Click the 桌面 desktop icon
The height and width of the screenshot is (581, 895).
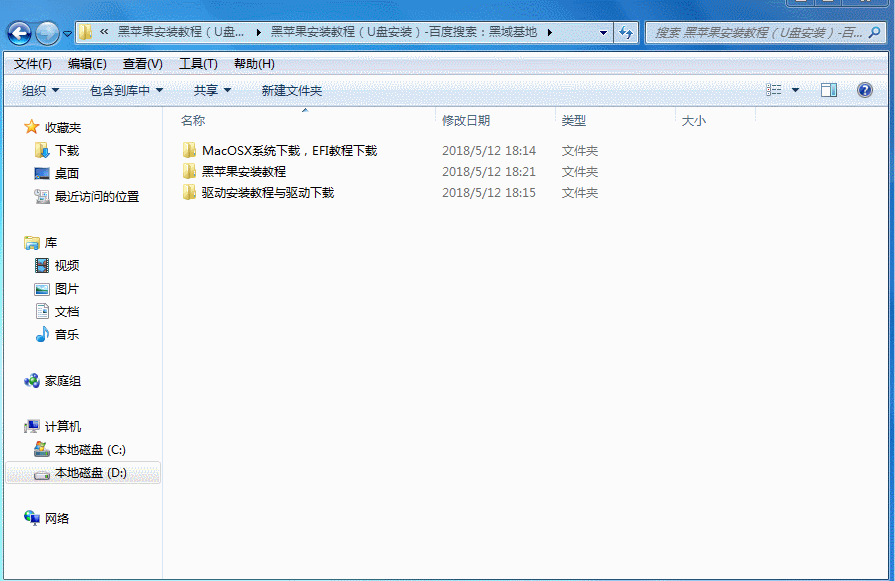(x=42, y=173)
